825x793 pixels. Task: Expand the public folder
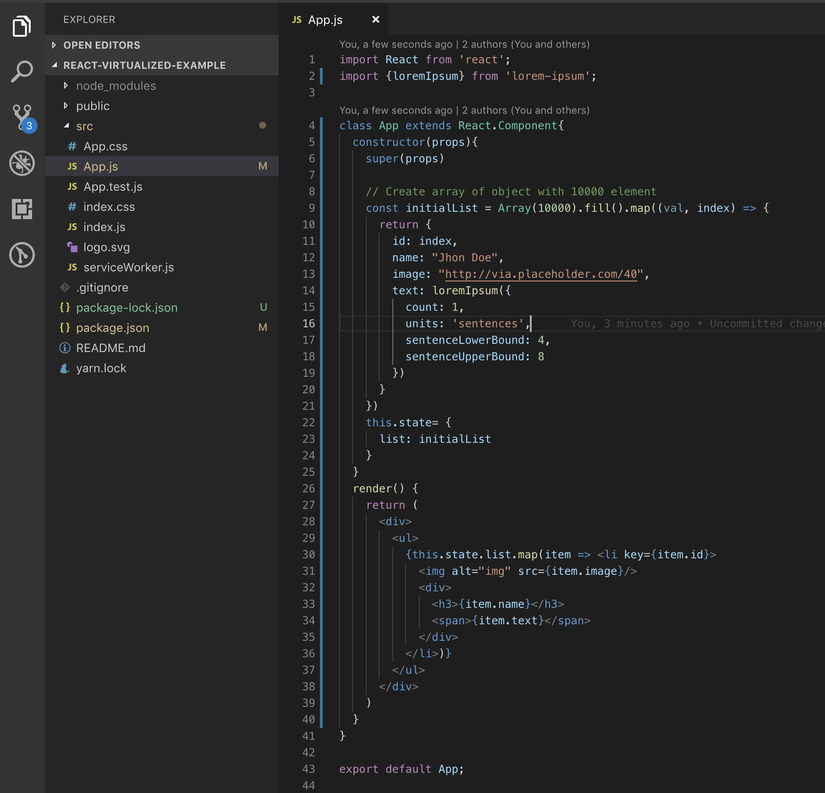[92, 106]
